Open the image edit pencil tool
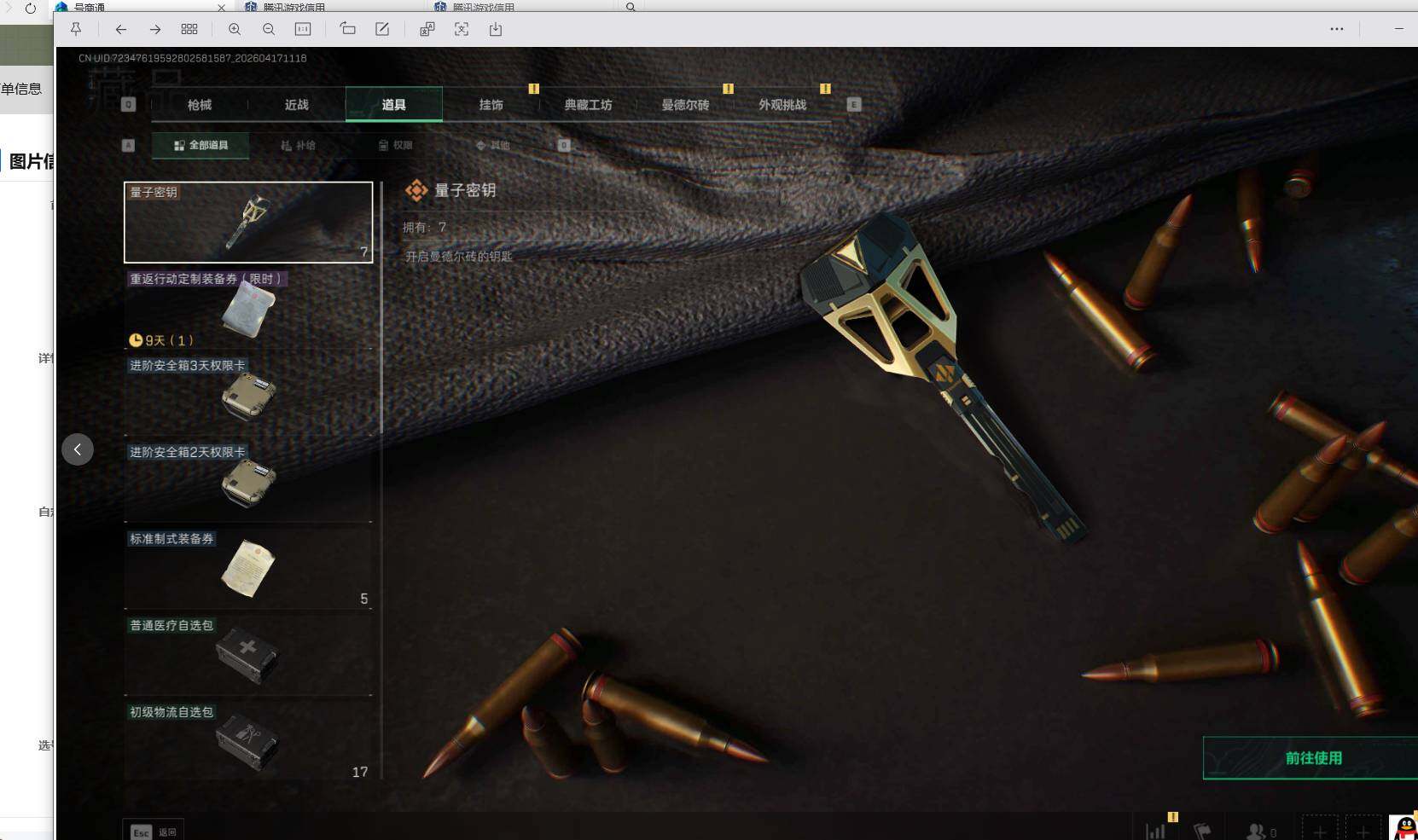The width and height of the screenshot is (1418, 840). [382, 29]
